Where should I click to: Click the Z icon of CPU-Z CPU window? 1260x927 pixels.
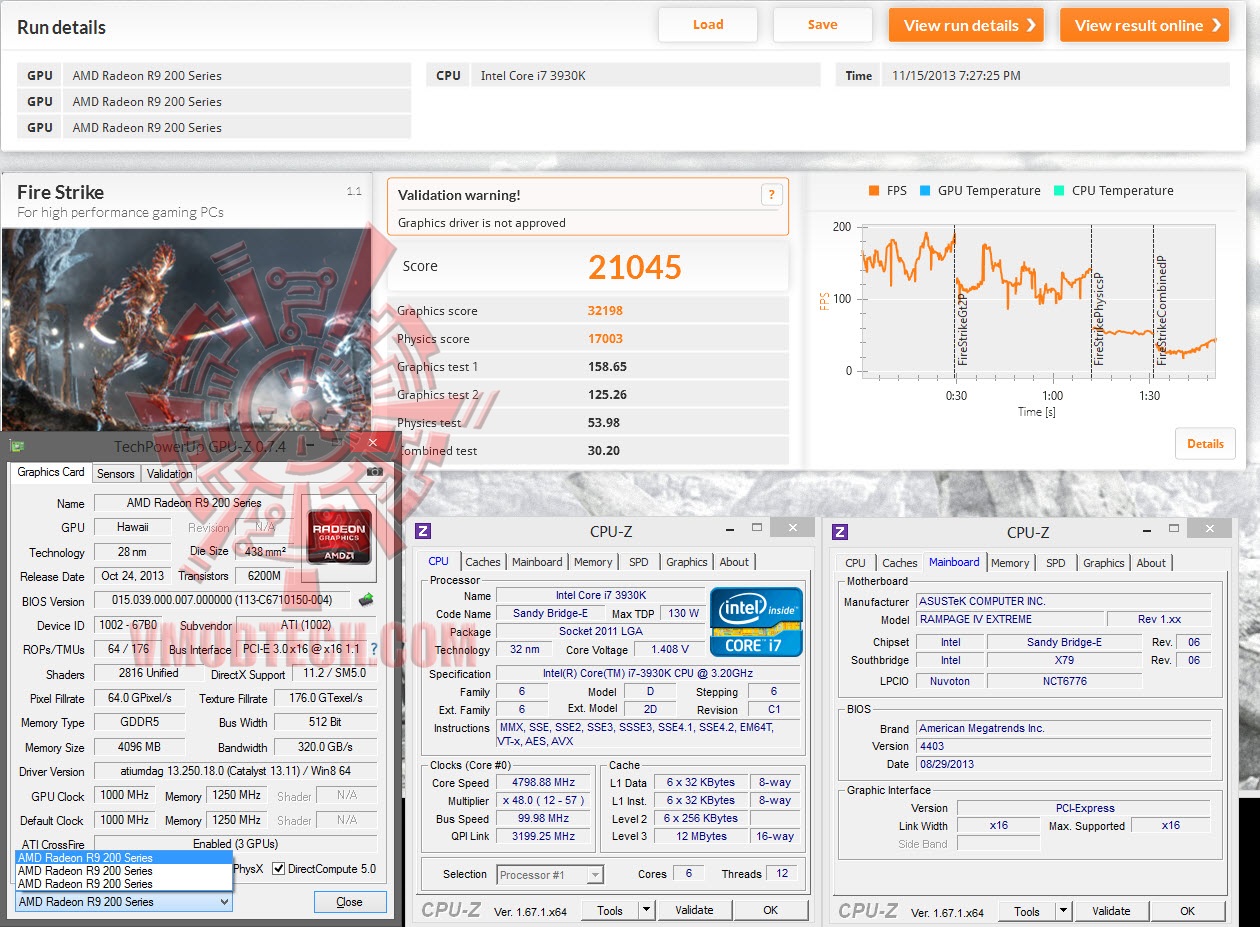(423, 531)
